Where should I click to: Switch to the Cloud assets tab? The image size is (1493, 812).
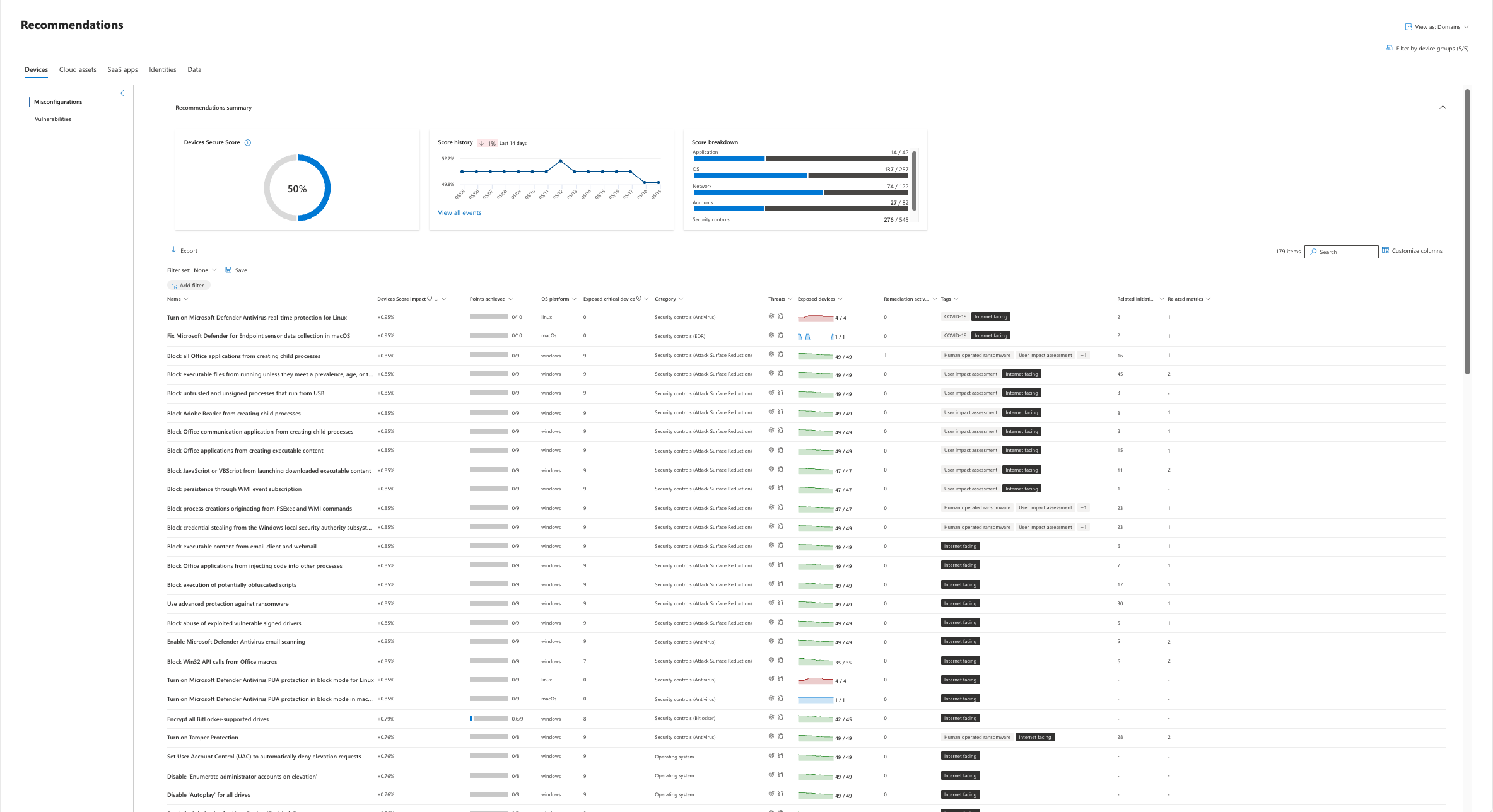click(78, 69)
